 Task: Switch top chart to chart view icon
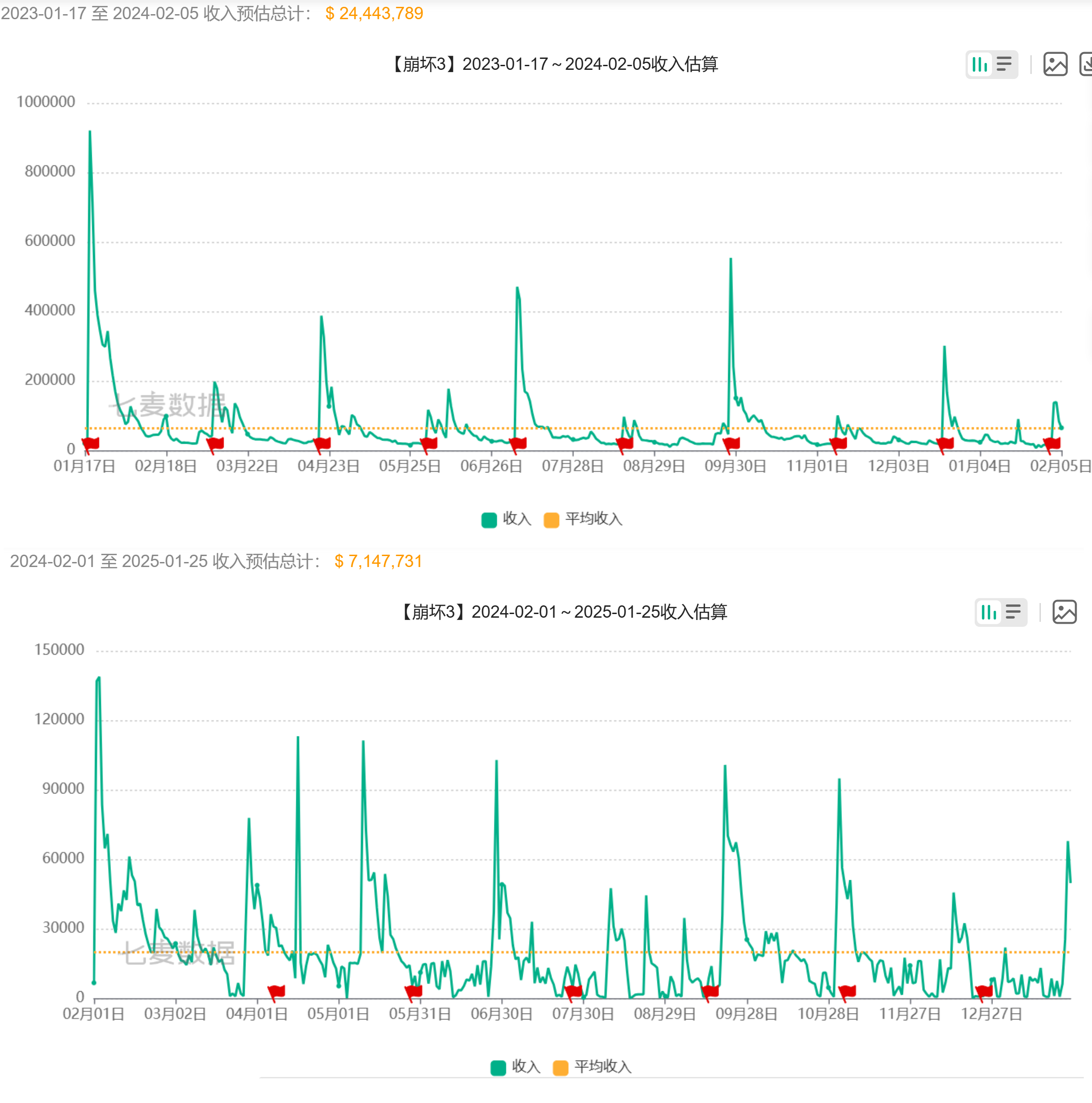(x=980, y=64)
